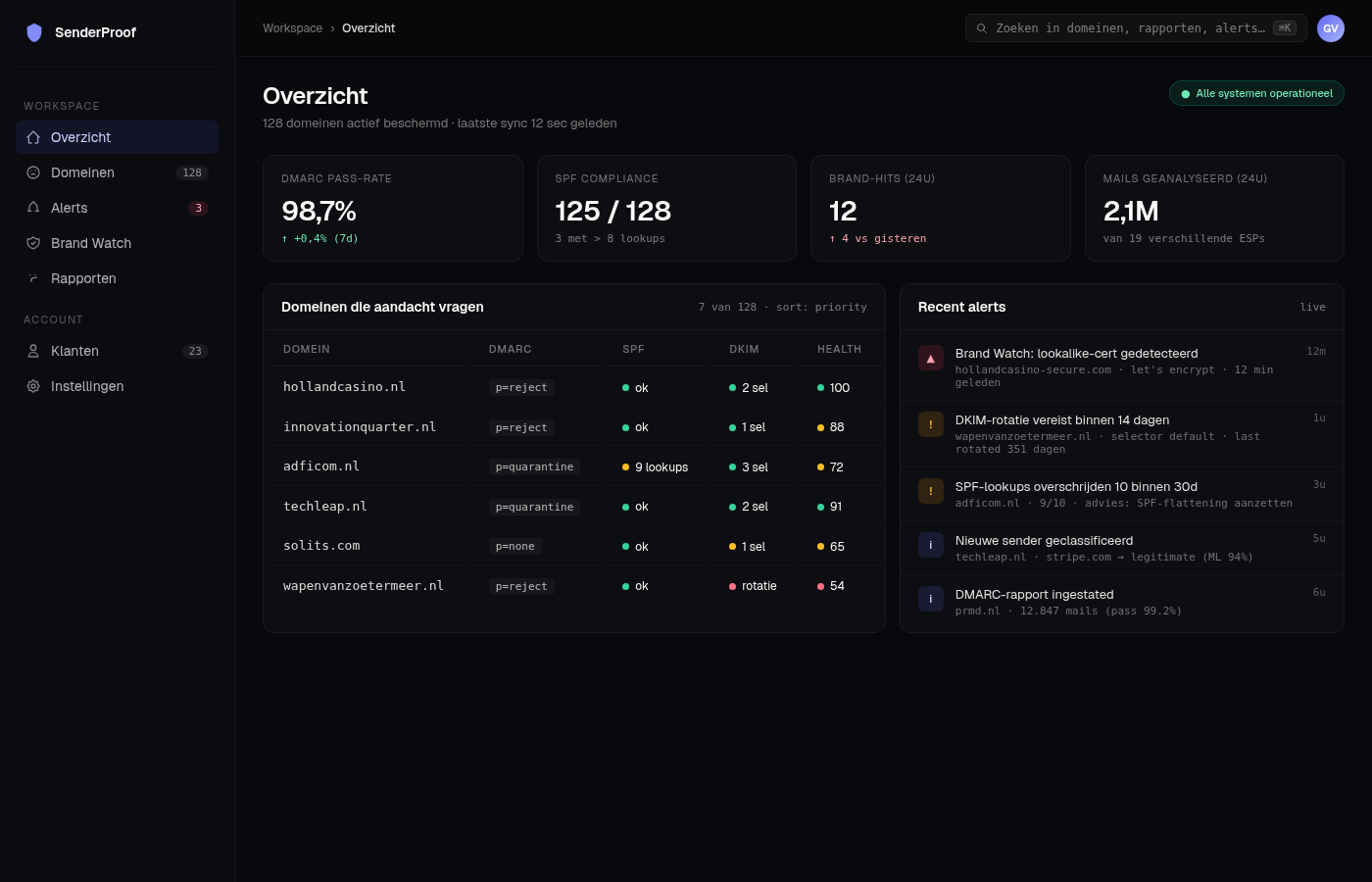The width and height of the screenshot is (1372, 882).
Task: Click '7 van 128' count text
Action: [x=727, y=307]
